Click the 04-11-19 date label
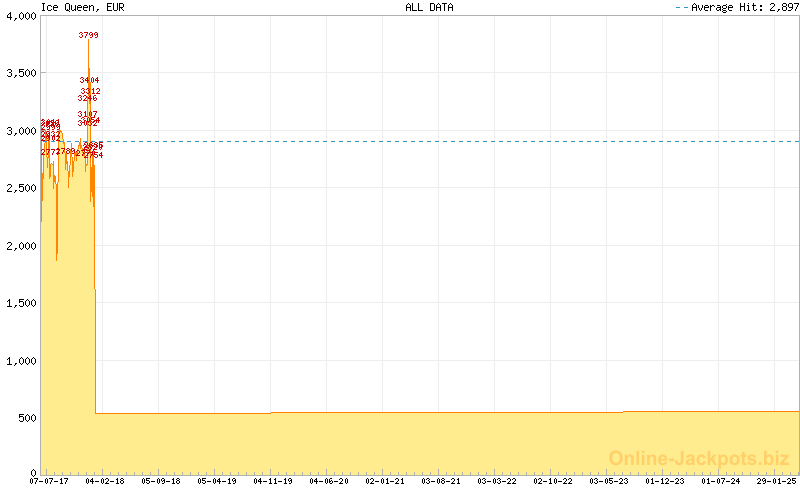This screenshot has width=800, height=490. point(272,481)
